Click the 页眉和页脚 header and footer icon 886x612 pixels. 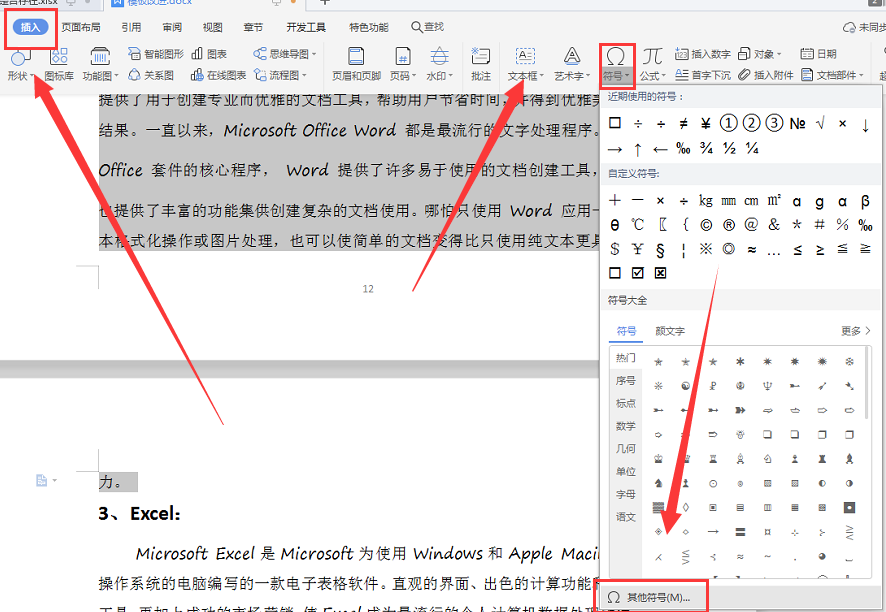356,56
